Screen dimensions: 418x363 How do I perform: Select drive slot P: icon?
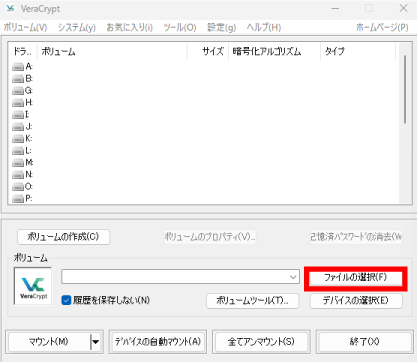18,199
